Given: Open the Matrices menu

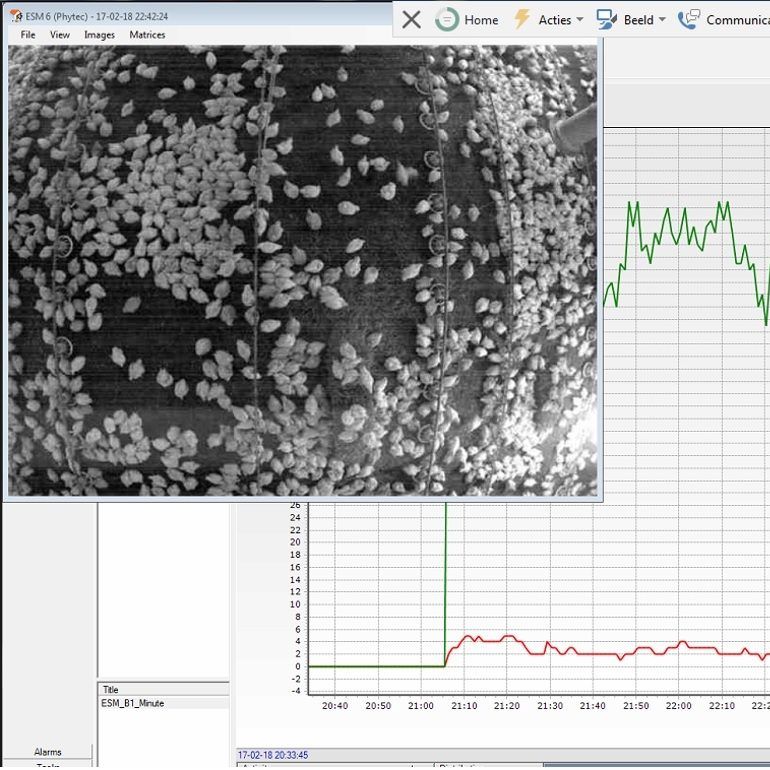Looking at the screenshot, I should 147,35.
